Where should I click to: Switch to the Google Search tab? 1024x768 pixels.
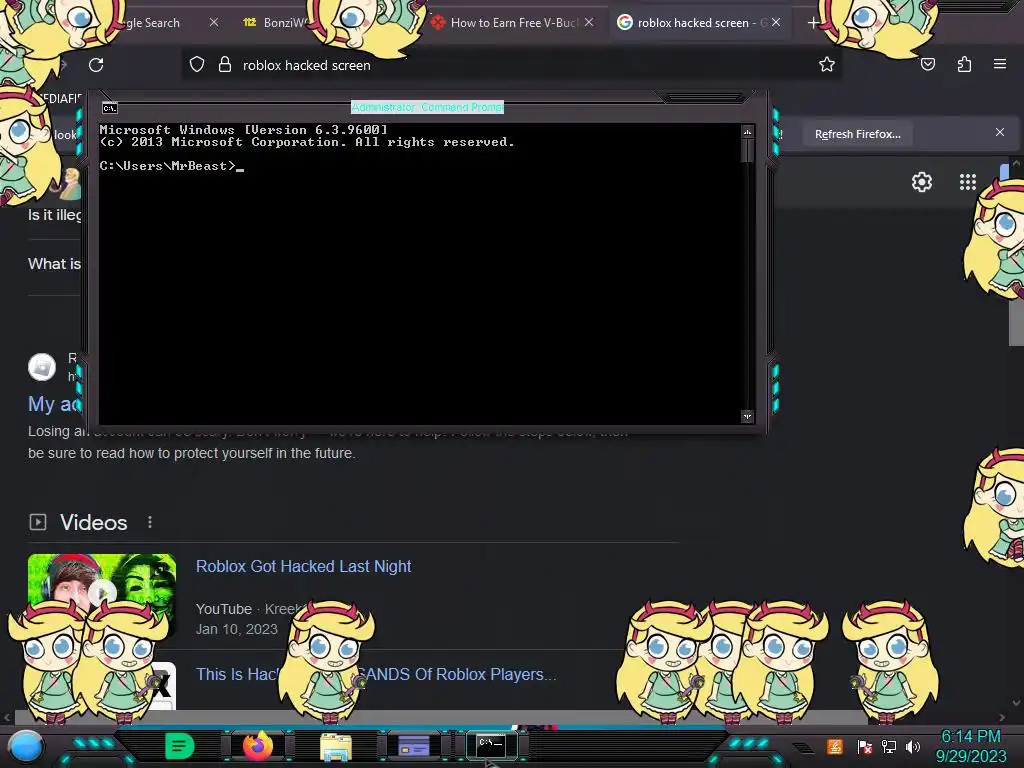click(x=151, y=22)
